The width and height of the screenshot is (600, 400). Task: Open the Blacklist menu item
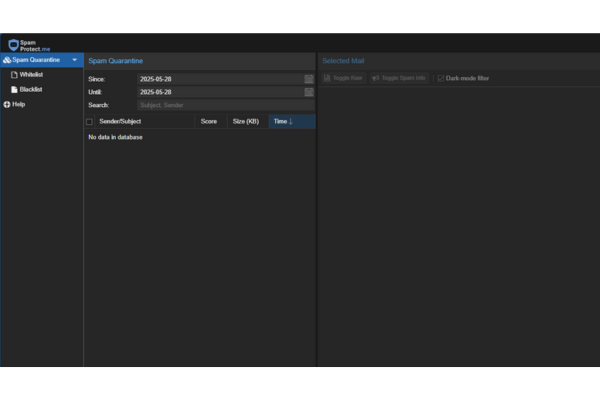click(31, 89)
